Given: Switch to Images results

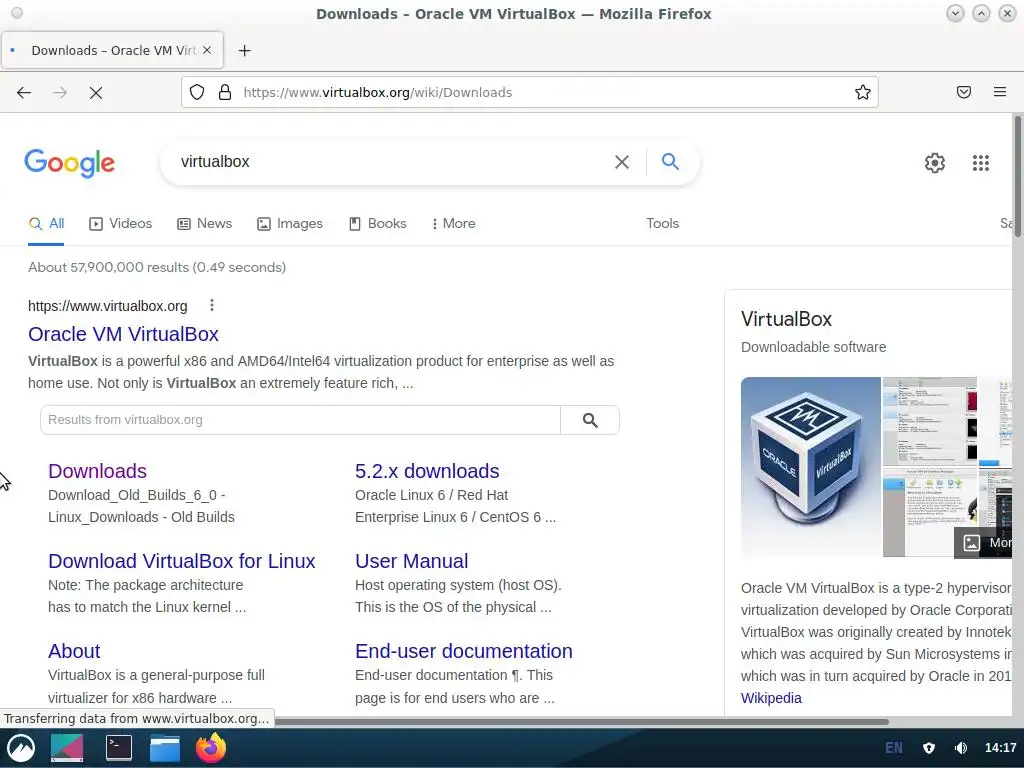Looking at the screenshot, I should (290, 223).
